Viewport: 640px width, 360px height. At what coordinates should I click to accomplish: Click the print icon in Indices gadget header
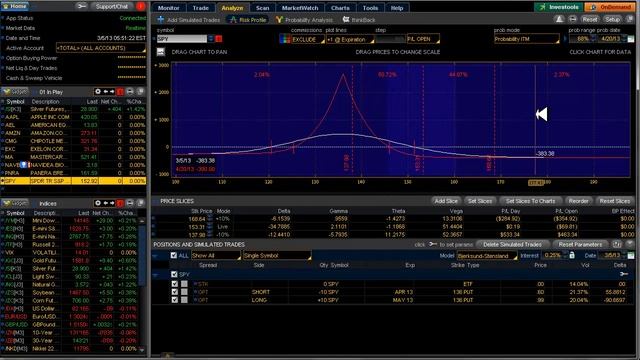pyautogui.click(x=130, y=203)
